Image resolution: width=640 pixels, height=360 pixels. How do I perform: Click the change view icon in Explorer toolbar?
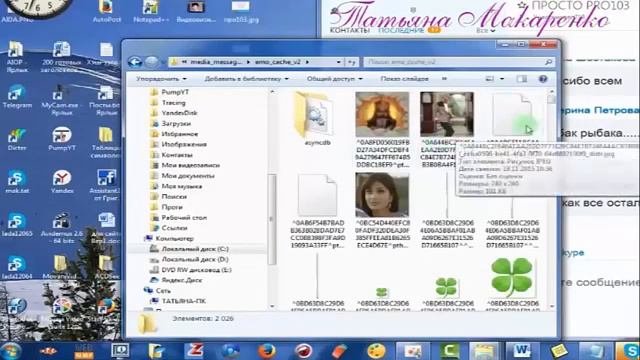pos(490,79)
